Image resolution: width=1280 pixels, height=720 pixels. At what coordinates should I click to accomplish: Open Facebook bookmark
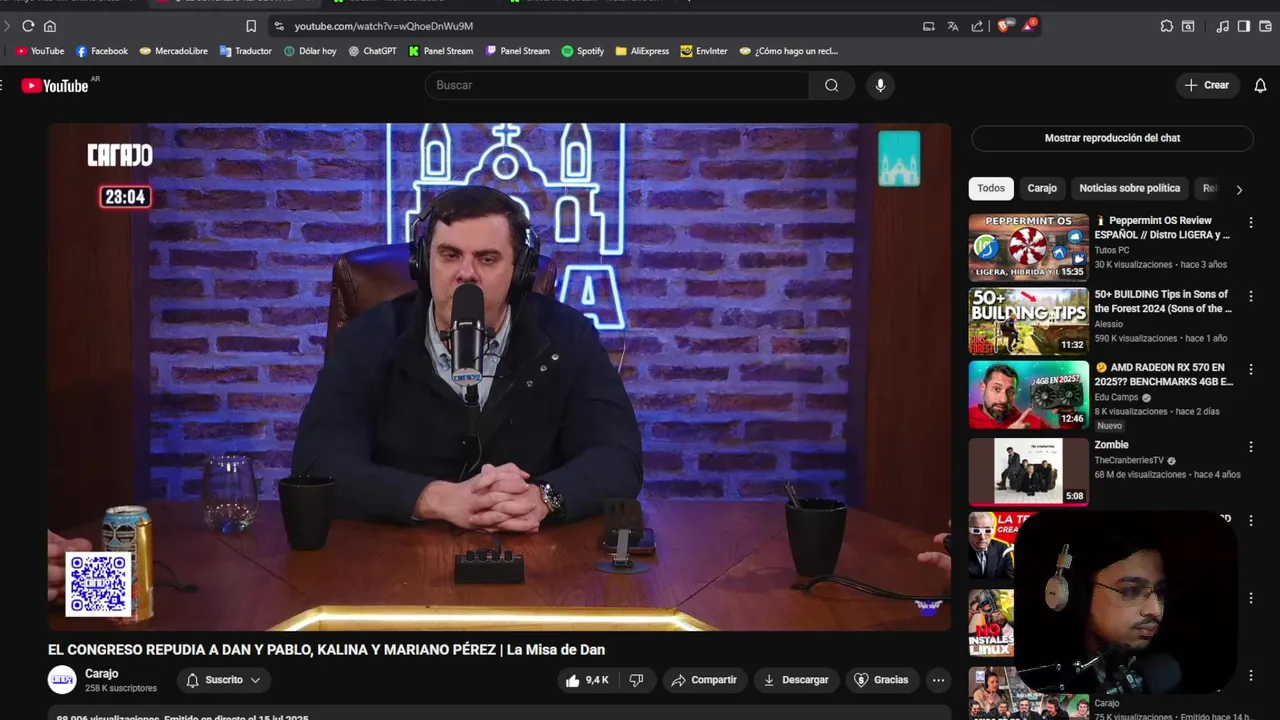[102, 51]
